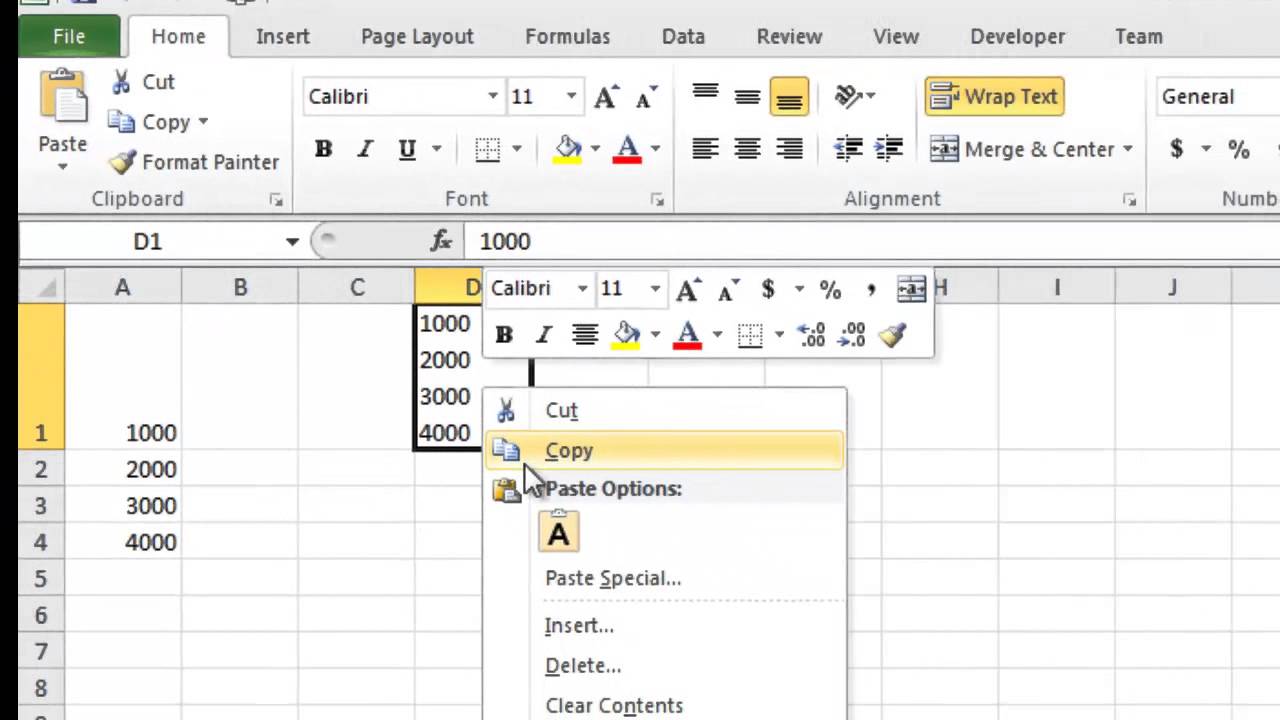Open the Merge & Center dropdown arrow
This screenshot has width=1280, height=720.
pos(1128,150)
